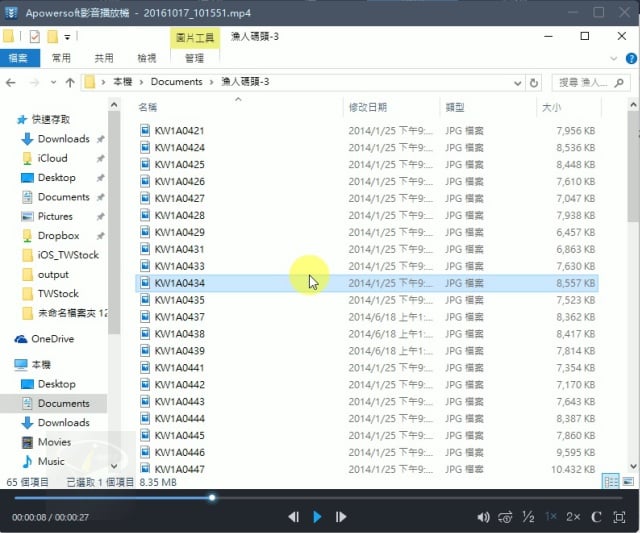The height and width of the screenshot is (533, 640).
Task: Select the 圖片工具 contextual tab
Action: (x=195, y=38)
